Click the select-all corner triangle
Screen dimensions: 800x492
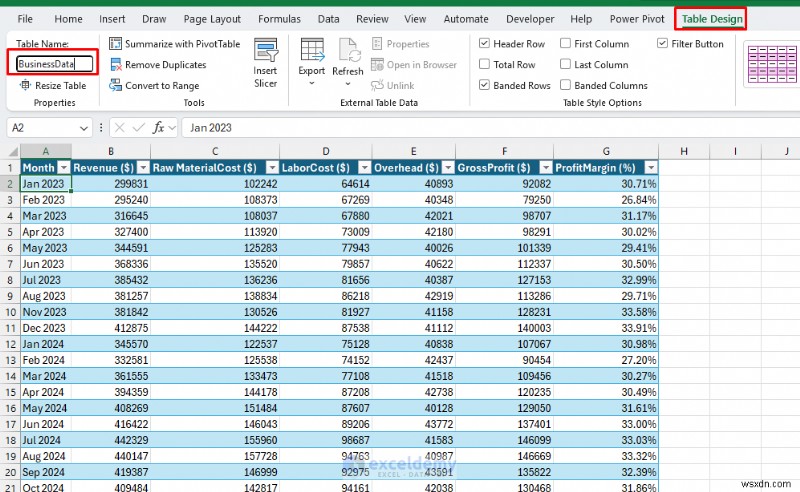pyautogui.click(x=14, y=152)
